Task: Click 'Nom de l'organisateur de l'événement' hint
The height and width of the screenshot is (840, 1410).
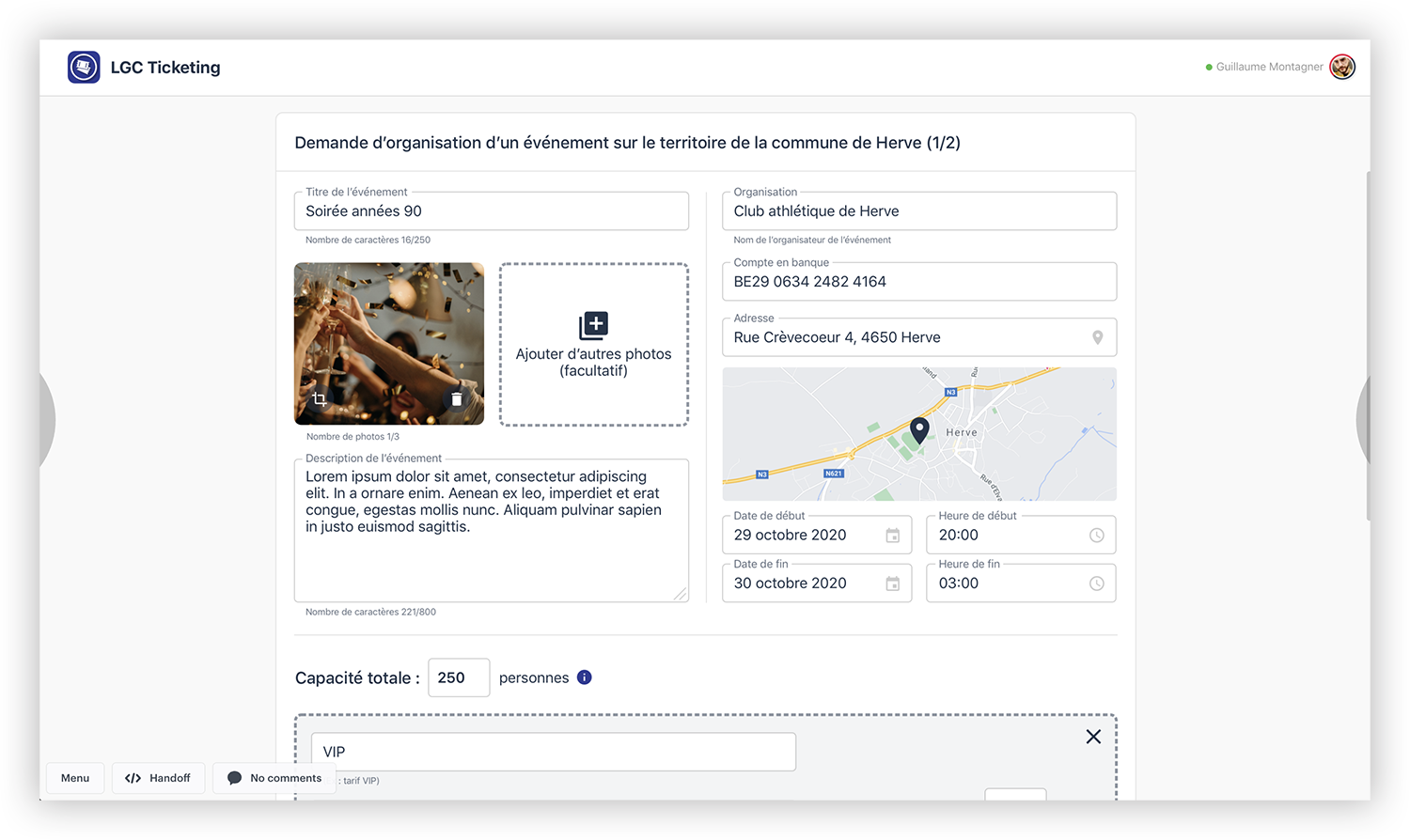Action: point(812,241)
